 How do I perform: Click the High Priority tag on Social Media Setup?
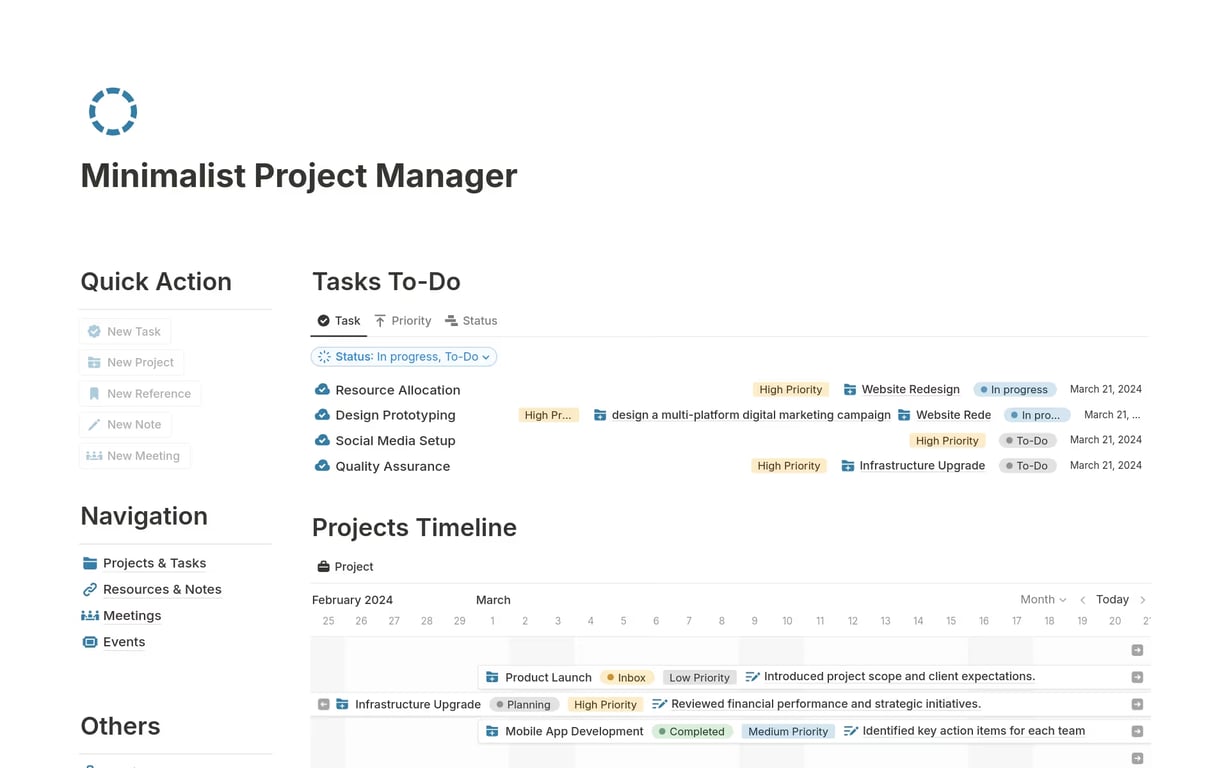point(947,440)
